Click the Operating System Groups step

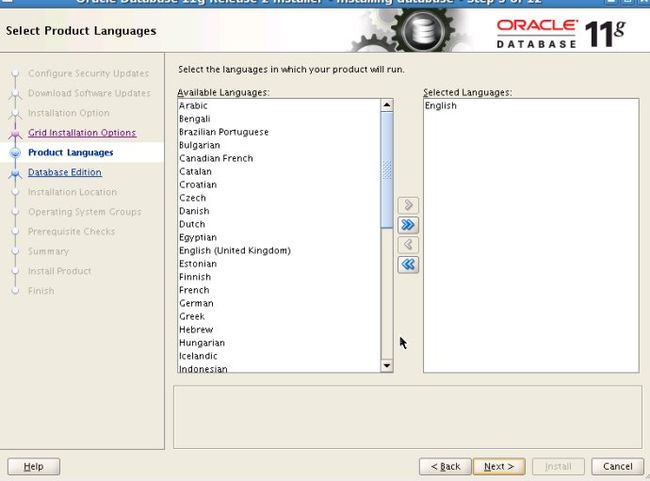tap(85, 212)
